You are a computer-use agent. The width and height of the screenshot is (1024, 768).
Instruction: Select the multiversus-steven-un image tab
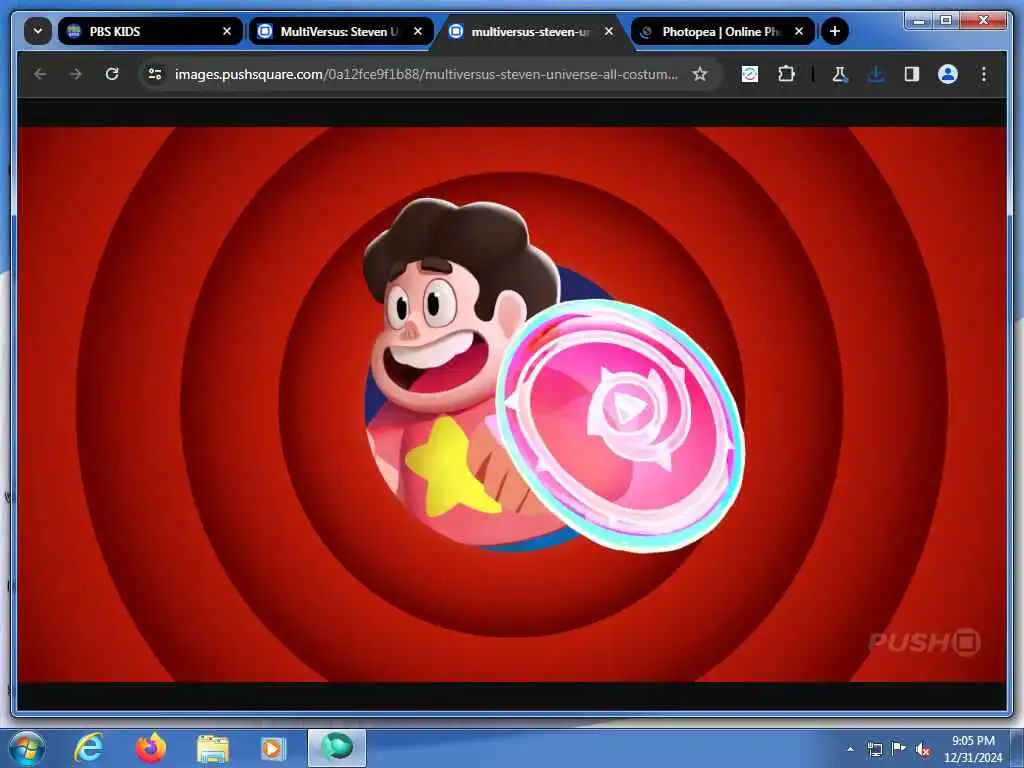click(532, 31)
